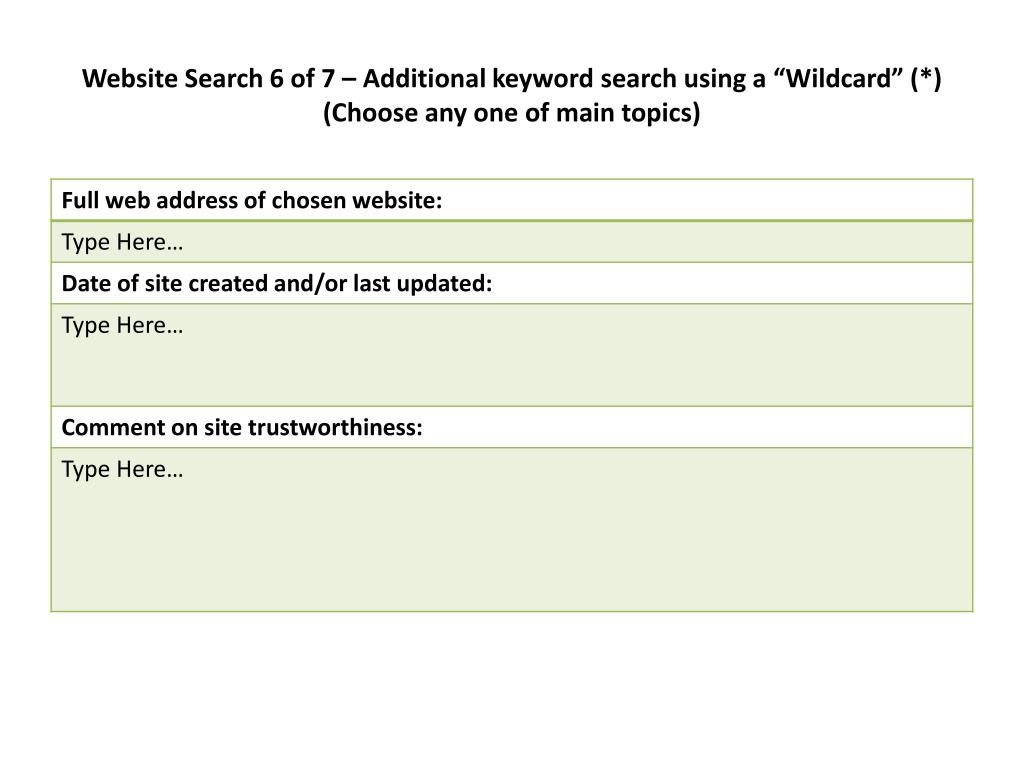Viewport: 1024px width, 768px height.
Task: Click the "Additional keyword search" phrase in title
Action: click(x=485, y=79)
